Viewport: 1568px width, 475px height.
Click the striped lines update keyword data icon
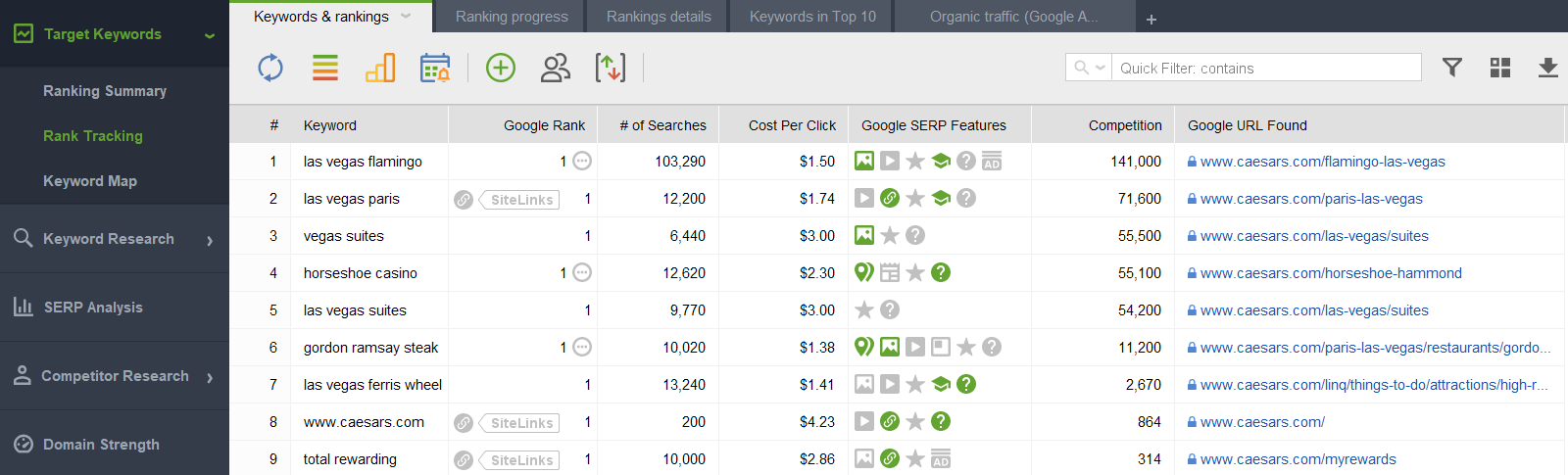pos(325,68)
